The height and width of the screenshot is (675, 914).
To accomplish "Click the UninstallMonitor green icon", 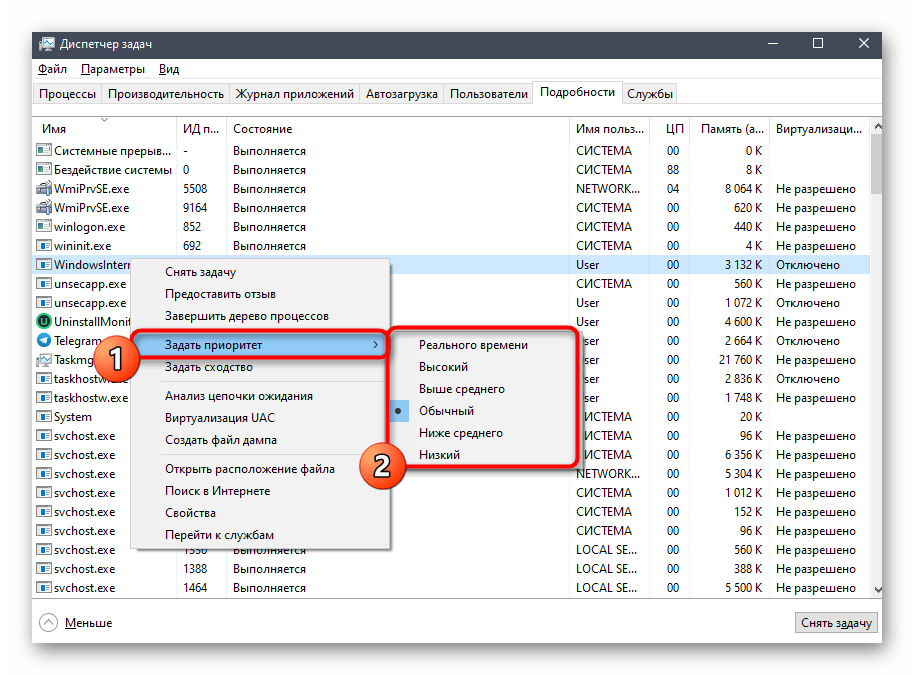I will coord(44,321).
